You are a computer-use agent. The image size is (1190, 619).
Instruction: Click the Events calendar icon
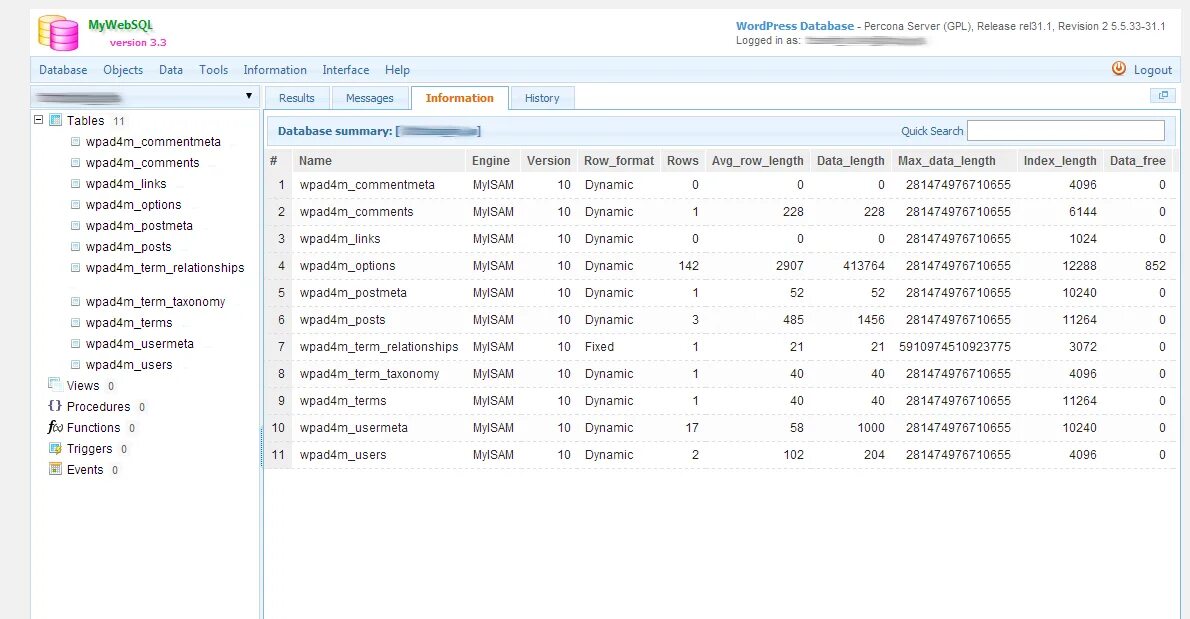tap(54, 469)
